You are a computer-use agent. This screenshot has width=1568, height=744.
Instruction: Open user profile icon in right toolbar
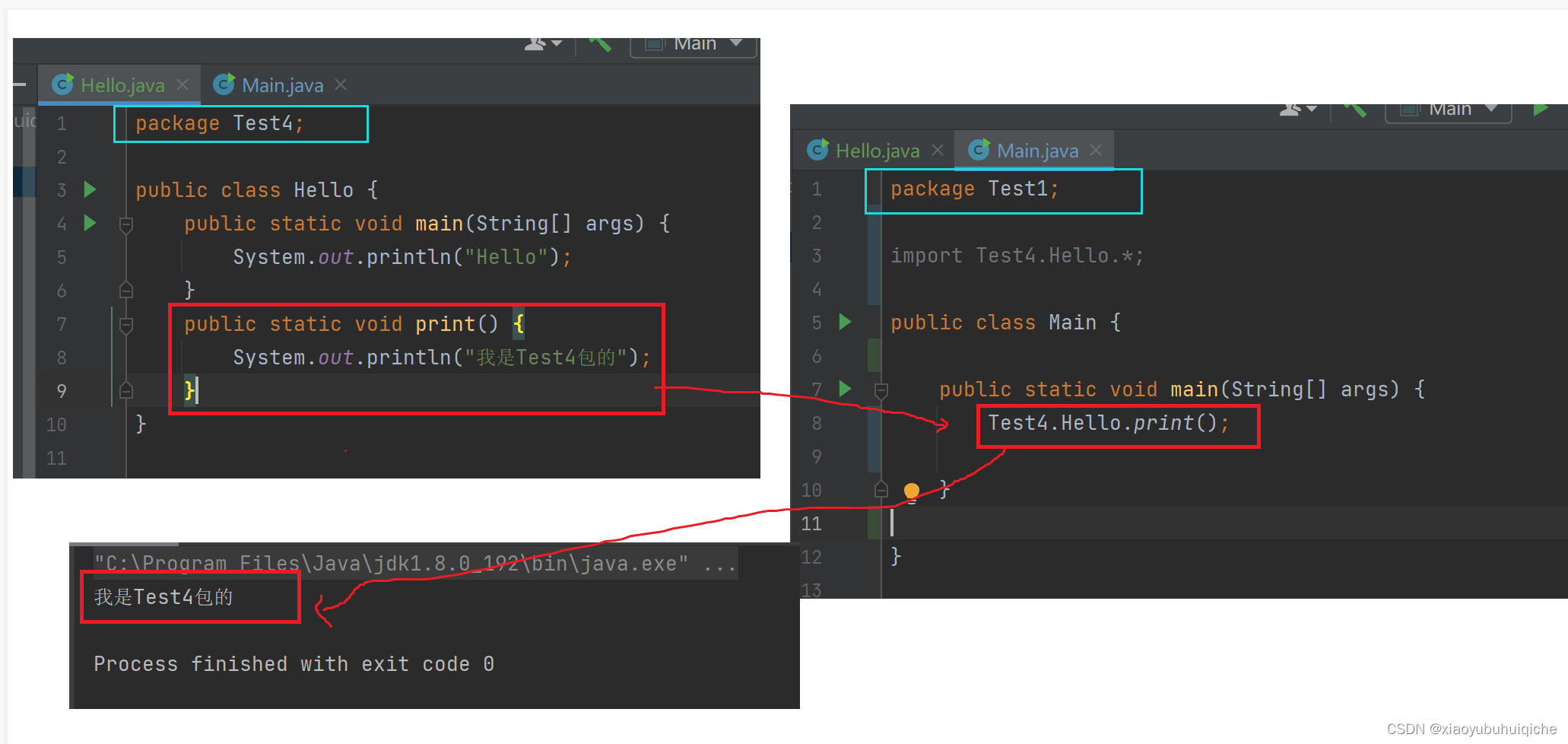pos(1297,110)
